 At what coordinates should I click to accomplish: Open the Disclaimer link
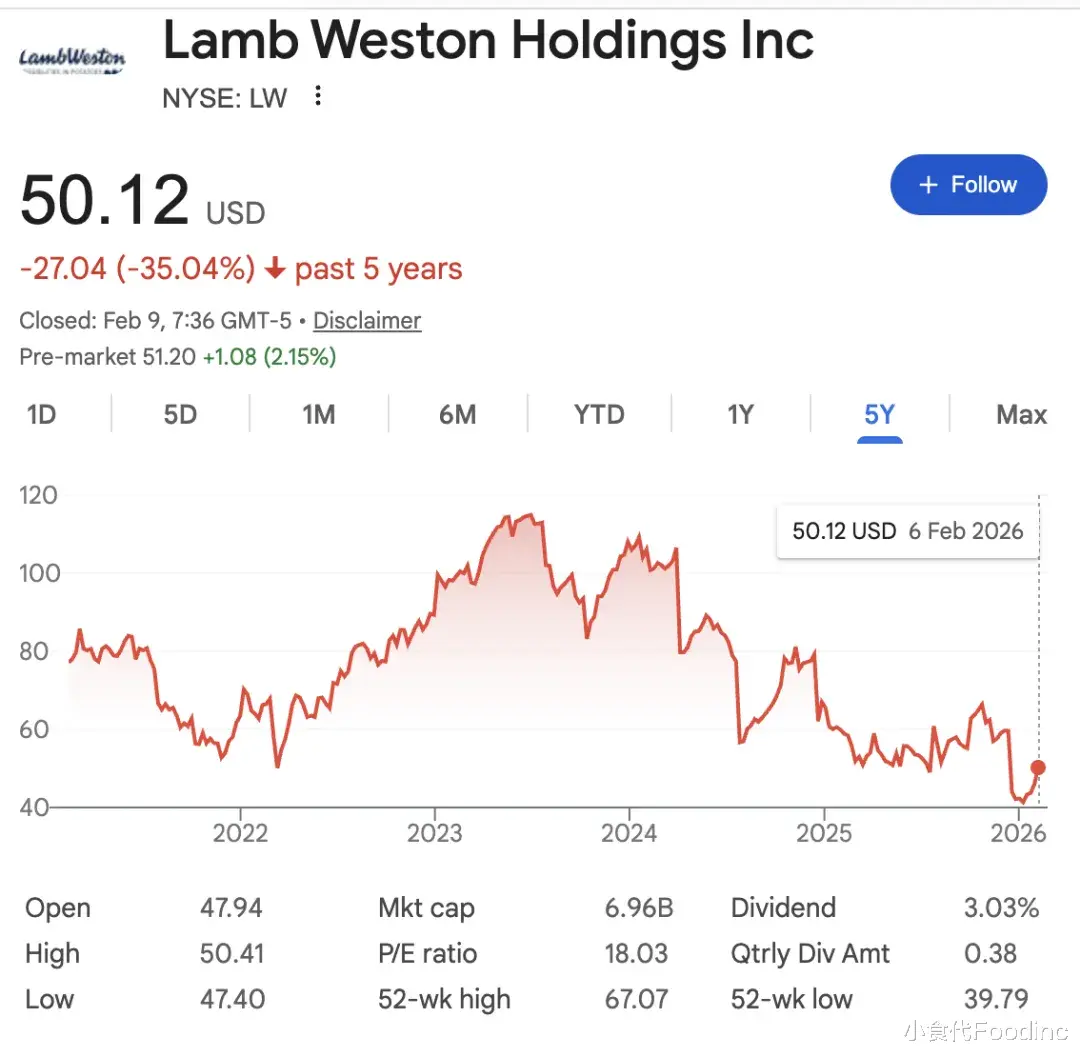[367, 321]
